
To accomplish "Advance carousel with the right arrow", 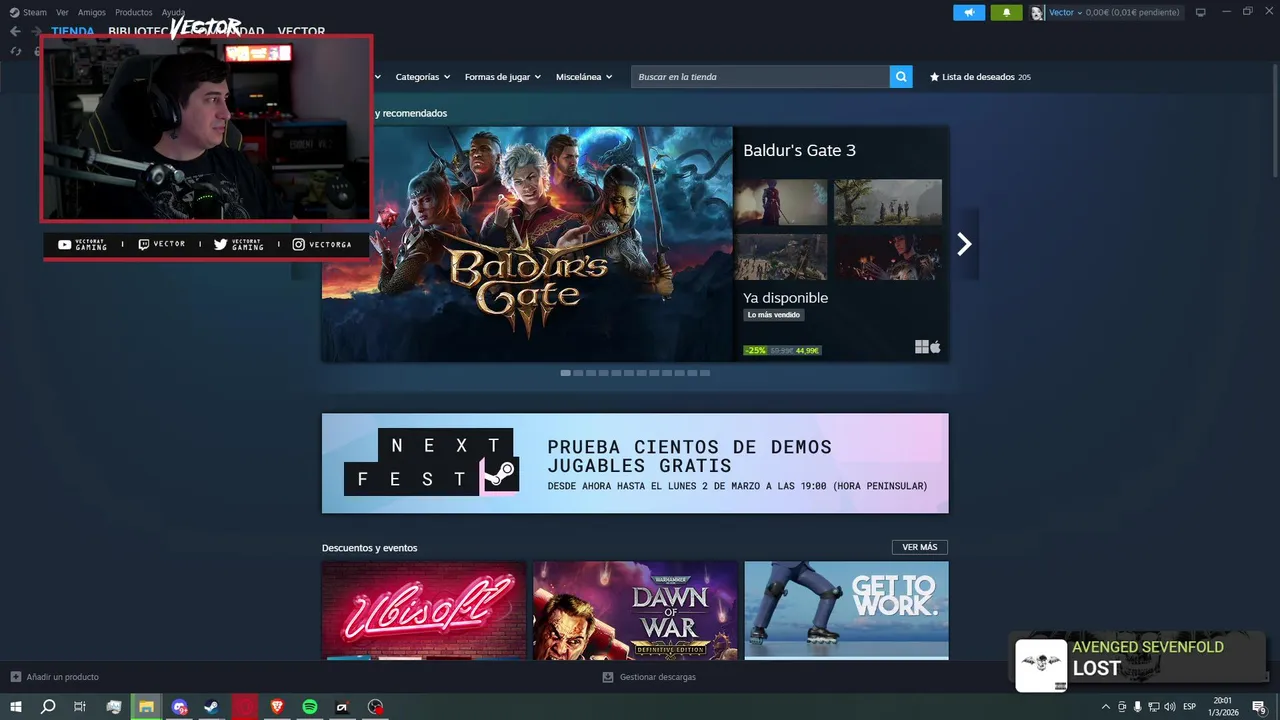I will tap(964, 244).
